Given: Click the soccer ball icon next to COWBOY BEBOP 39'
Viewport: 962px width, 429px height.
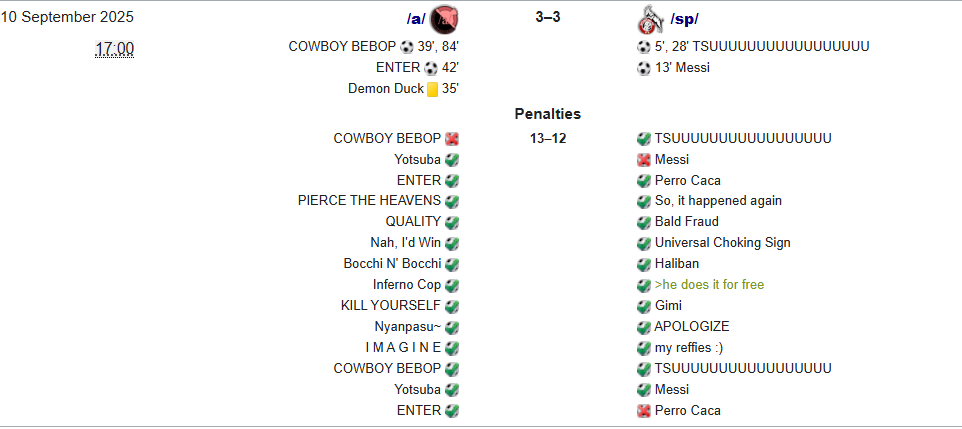Looking at the screenshot, I should pos(407,47).
